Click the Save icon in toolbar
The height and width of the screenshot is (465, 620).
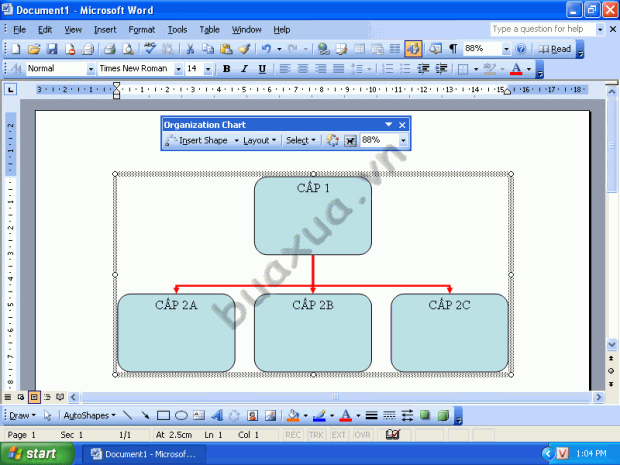(x=52, y=49)
